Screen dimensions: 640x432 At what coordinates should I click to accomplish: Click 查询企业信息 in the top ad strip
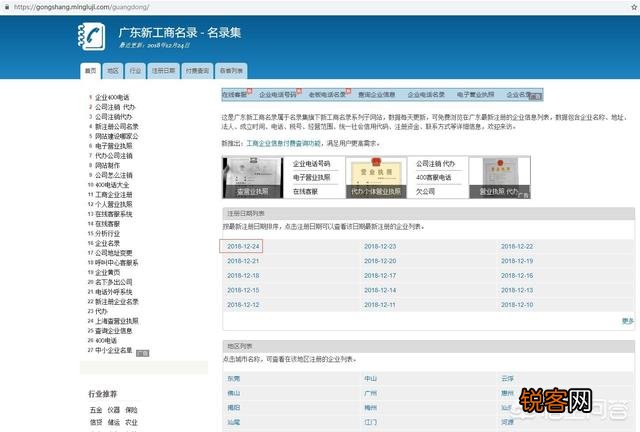pyautogui.click(x=376, y=95)
